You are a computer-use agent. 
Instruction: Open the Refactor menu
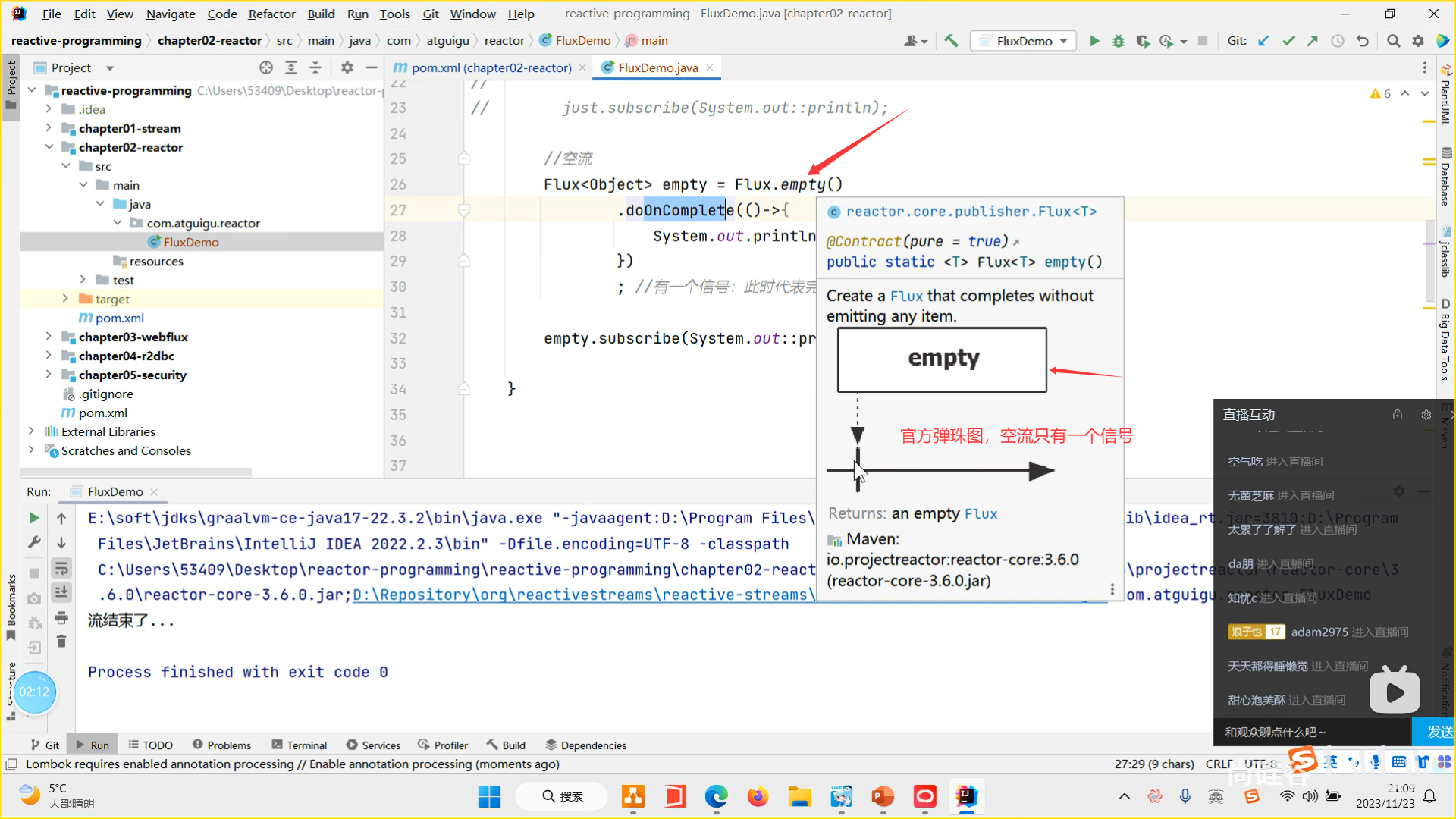(271, 14)
